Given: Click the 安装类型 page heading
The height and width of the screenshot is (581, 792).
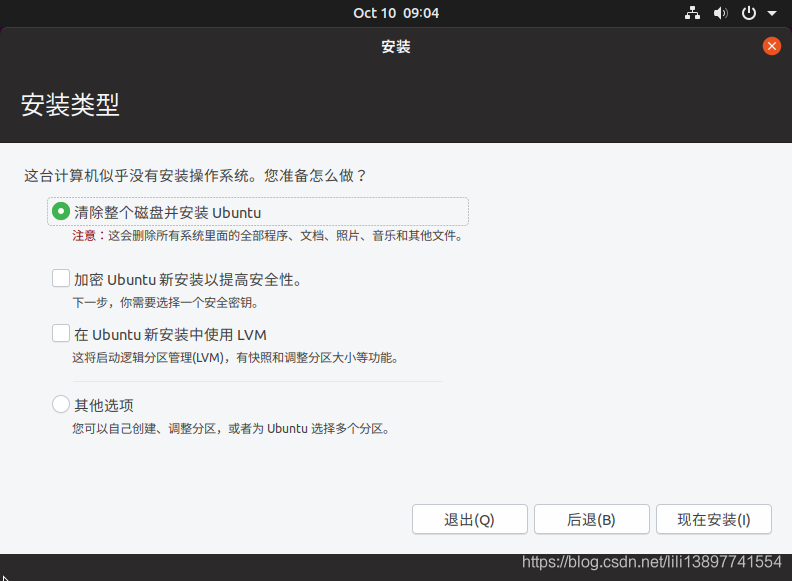Looking at the screenshot, I should 70,105.
